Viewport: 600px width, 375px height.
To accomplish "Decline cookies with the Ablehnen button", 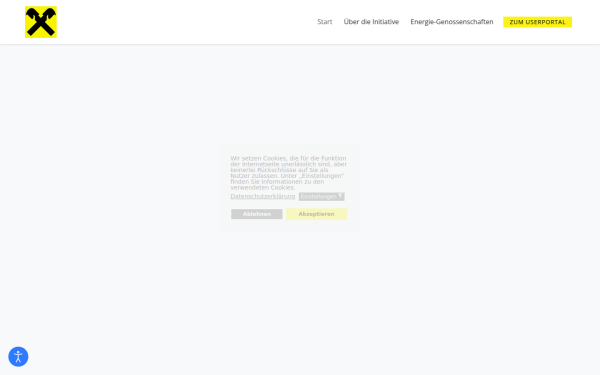I will (x=257, y=214).
